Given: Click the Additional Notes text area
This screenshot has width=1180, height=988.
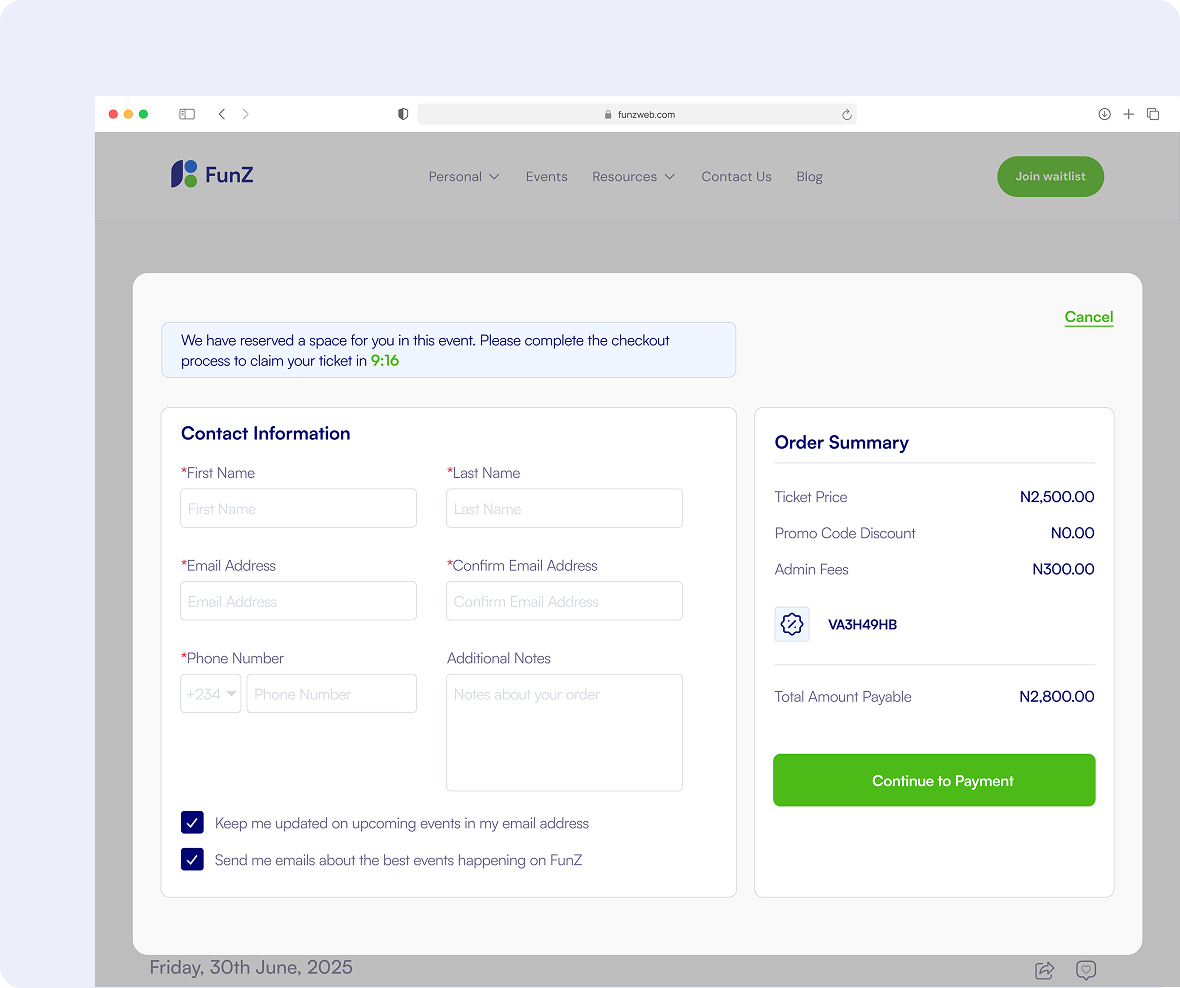Looking at the screenshot, I should click(x=564, y=733).
